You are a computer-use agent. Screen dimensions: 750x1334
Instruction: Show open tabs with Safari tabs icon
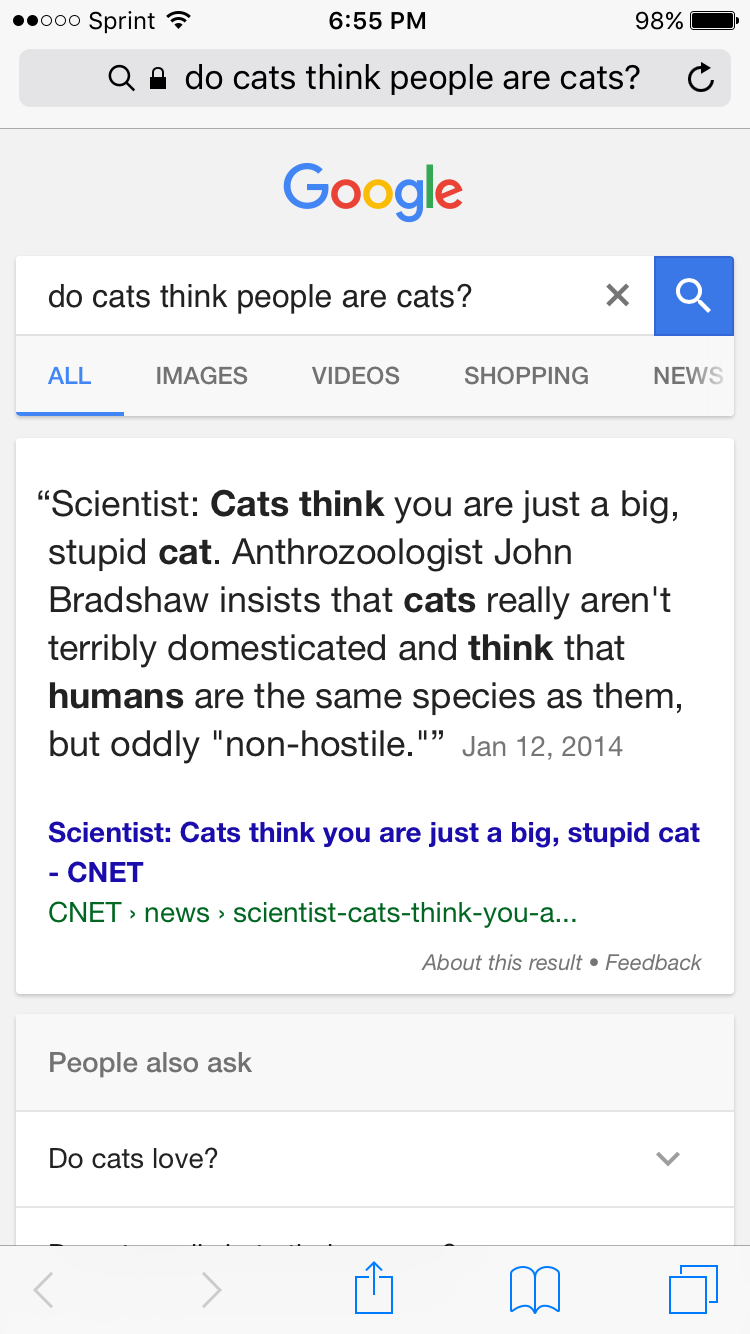tap(693, 1288)
